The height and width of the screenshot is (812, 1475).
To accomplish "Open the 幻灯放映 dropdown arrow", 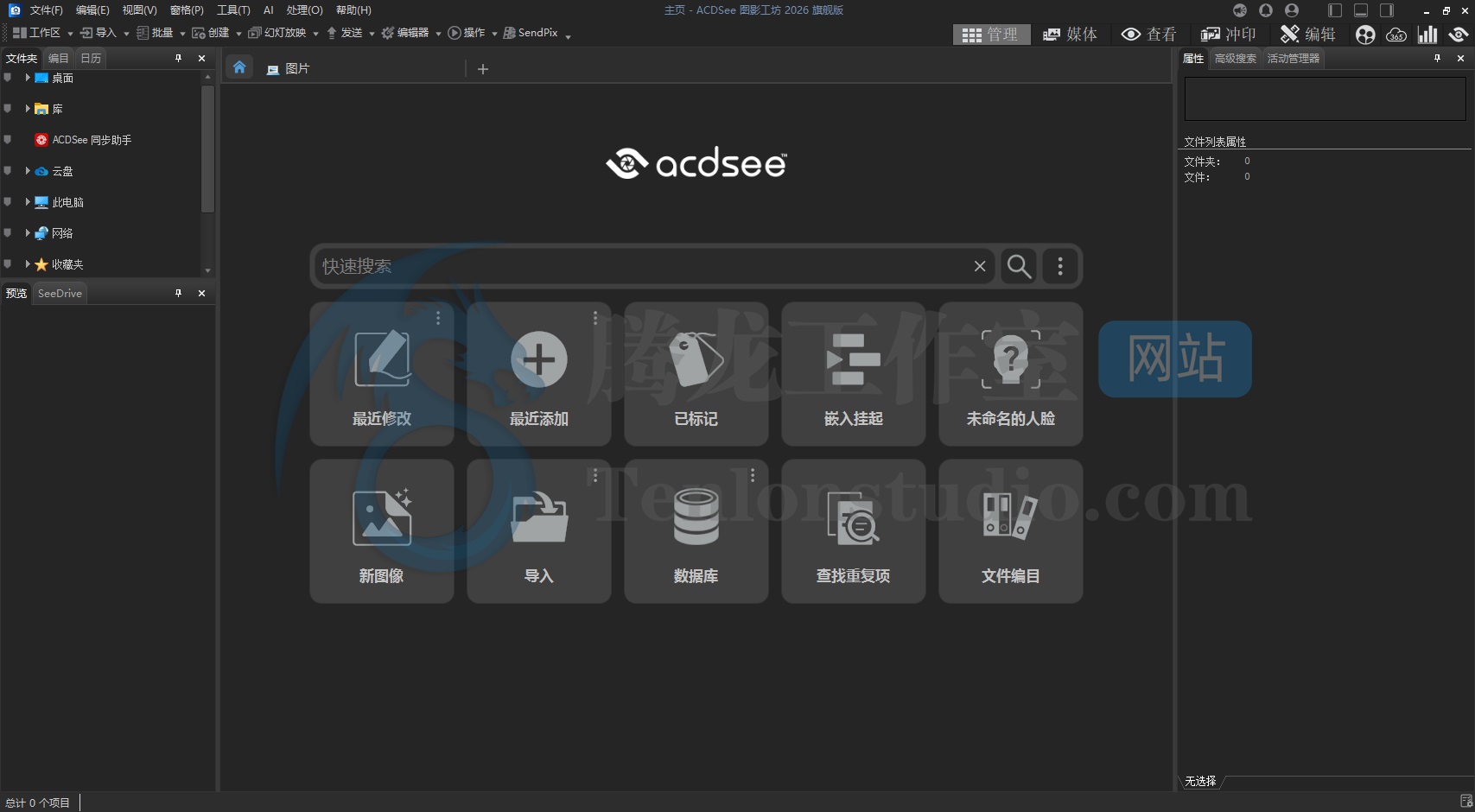I will (x=315, y=33).
